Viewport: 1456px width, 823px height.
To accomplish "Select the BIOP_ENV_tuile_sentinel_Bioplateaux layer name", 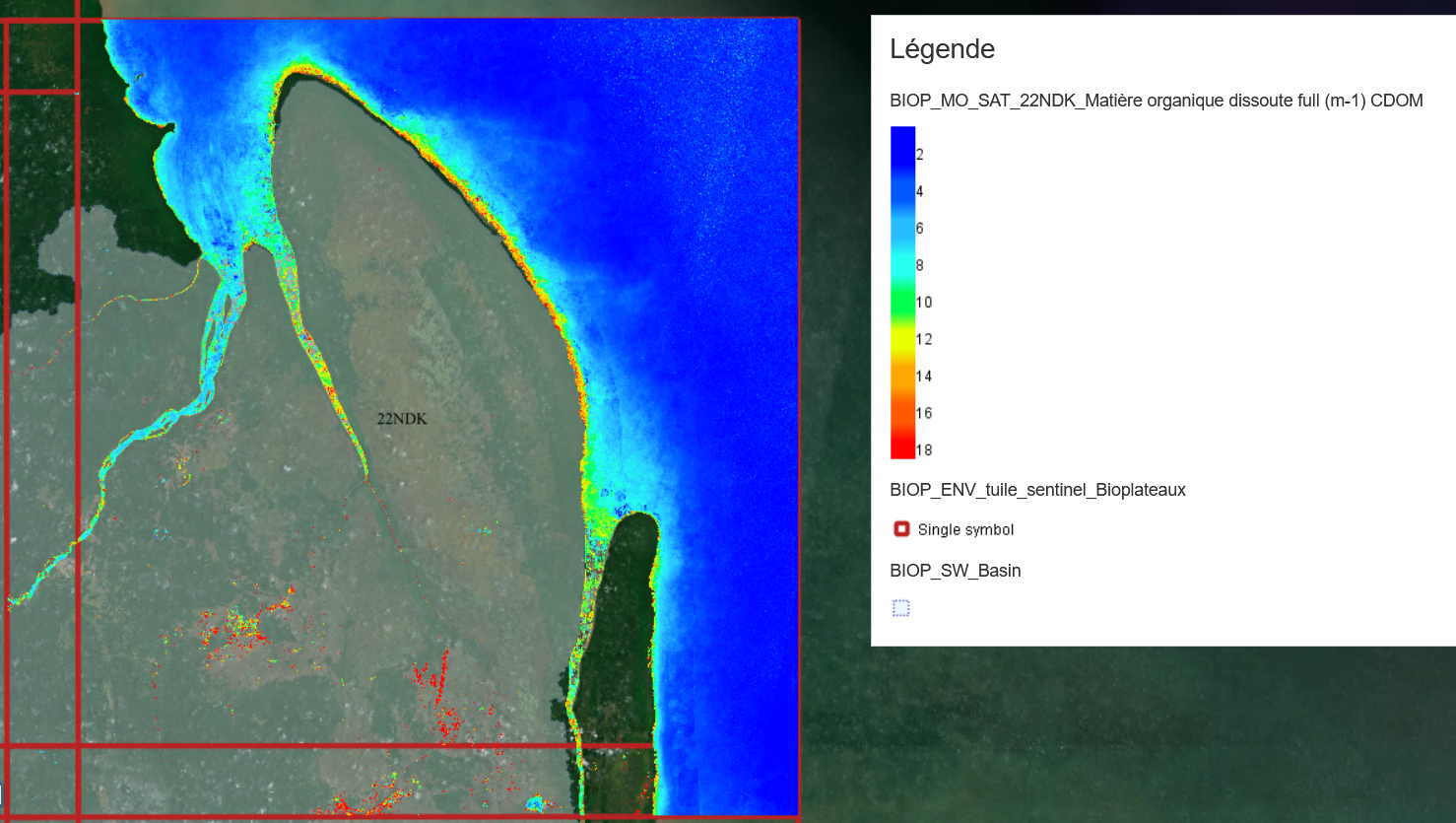I will pyautogui.click(x=1037, y=490).
